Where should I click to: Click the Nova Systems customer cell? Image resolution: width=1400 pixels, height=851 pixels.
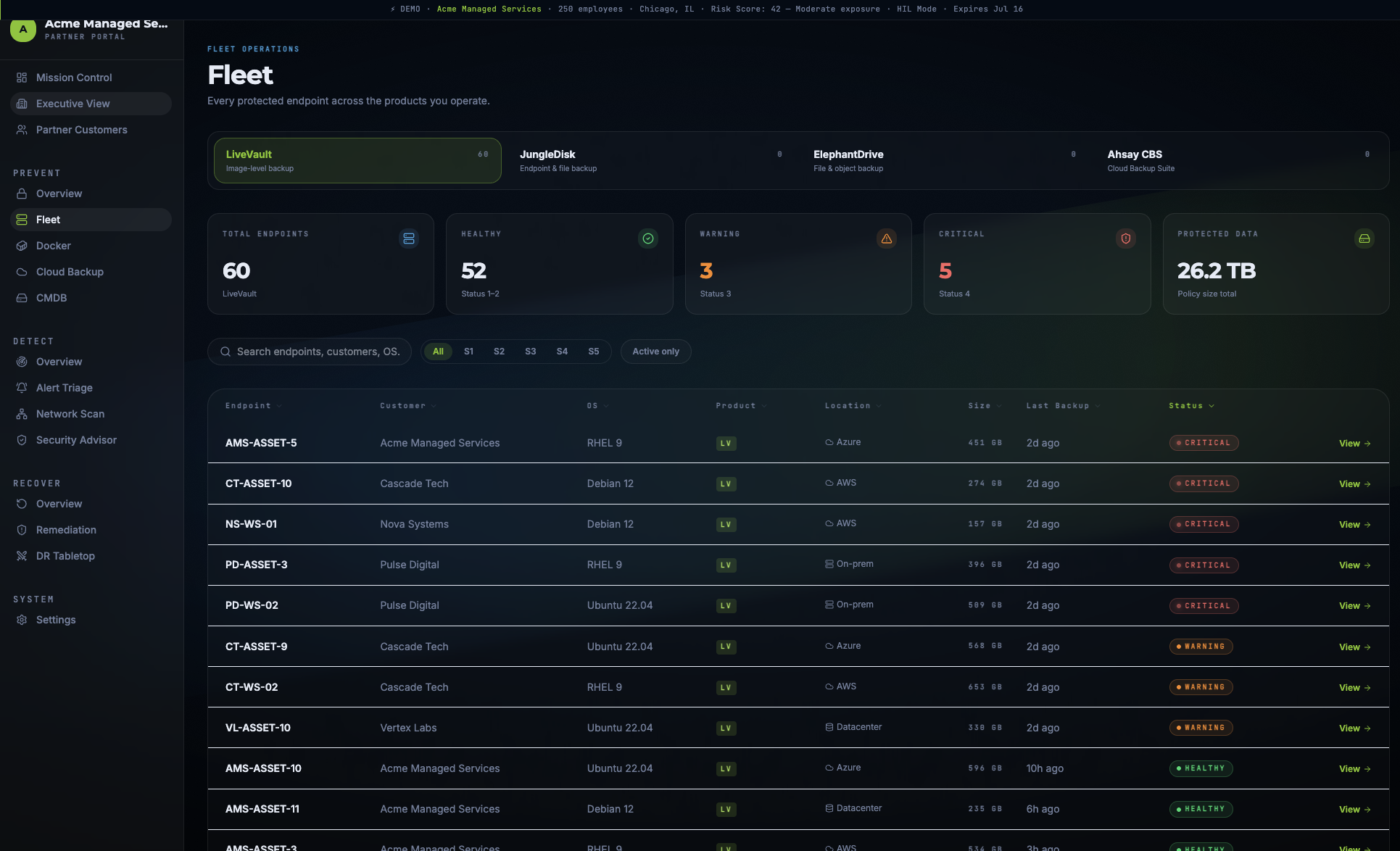[414, 524]
